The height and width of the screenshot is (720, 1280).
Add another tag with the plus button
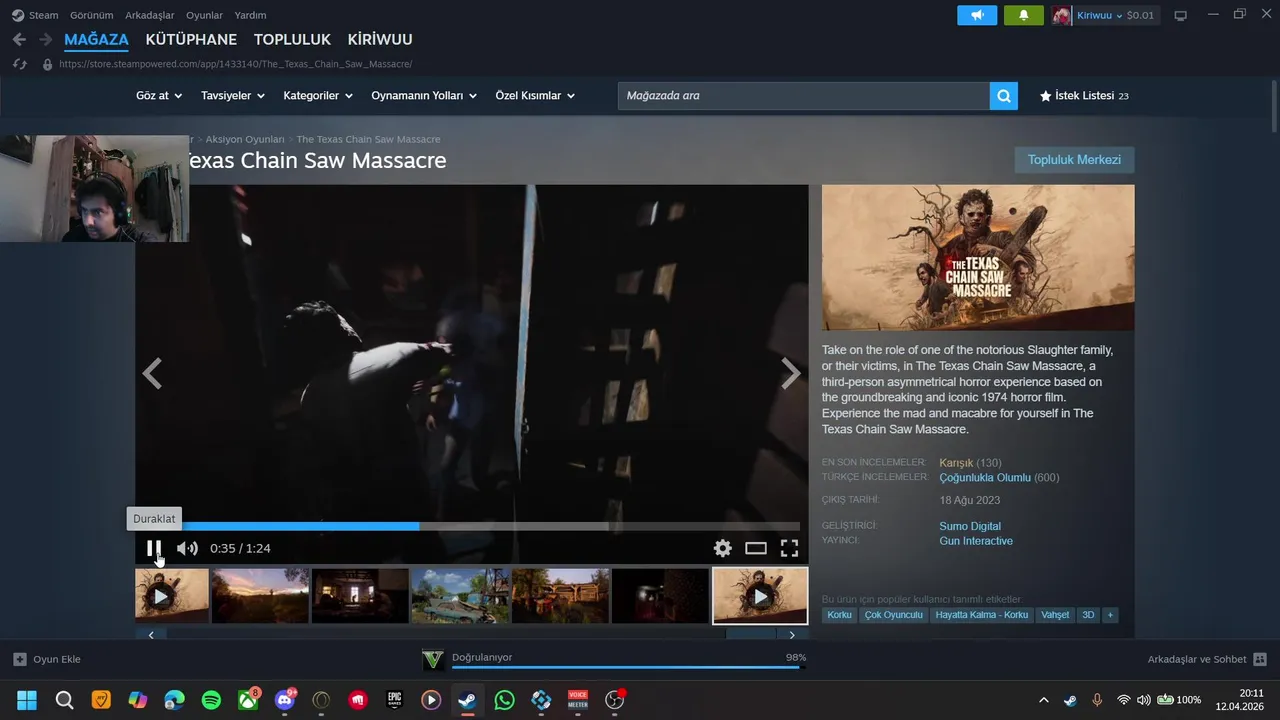point(1110,615)
